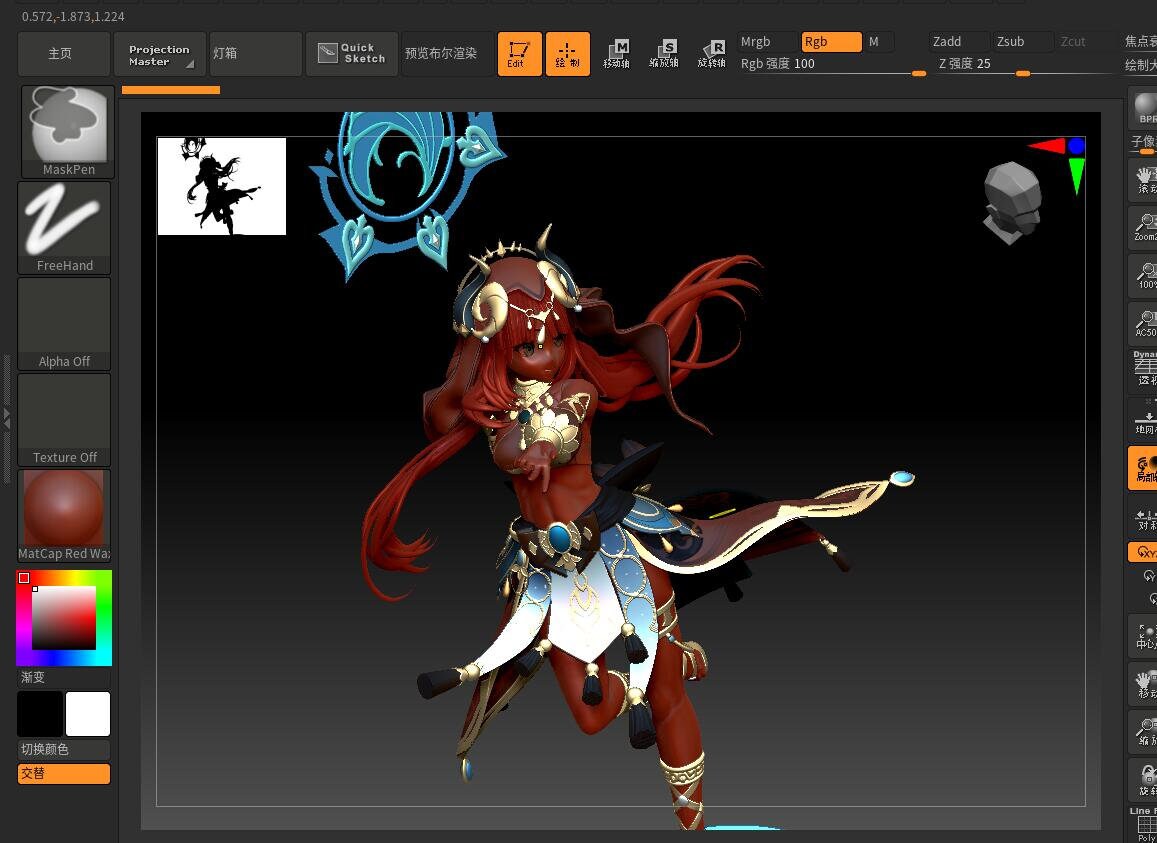This screenshot has width=1157, height=843.
Task: Select the Scale axis tool (缩放轴)
Action: tap(663, 54)
